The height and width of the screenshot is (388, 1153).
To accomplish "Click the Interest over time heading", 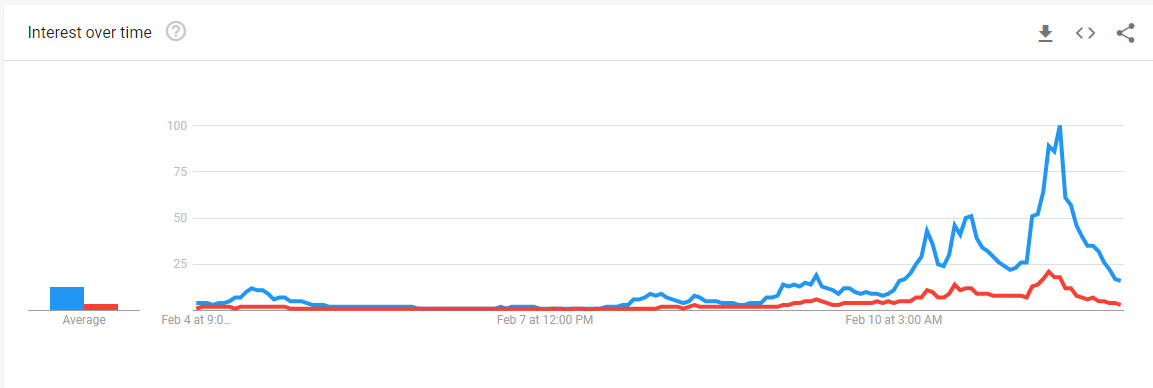I will pyautogui.click(x=90, y=32).
